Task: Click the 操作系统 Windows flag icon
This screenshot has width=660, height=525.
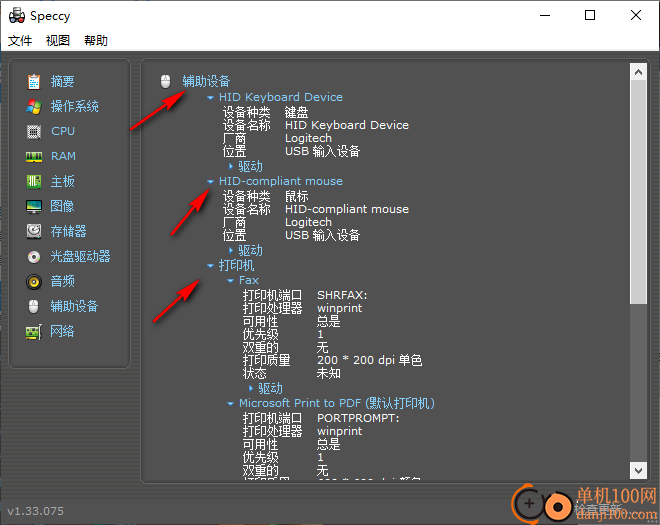Action: coord(34,107)
